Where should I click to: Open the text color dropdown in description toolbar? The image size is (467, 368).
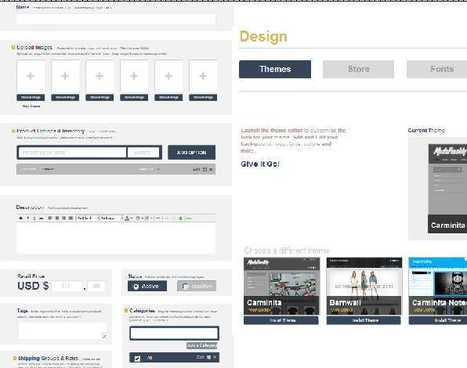[x=128, y=218]
